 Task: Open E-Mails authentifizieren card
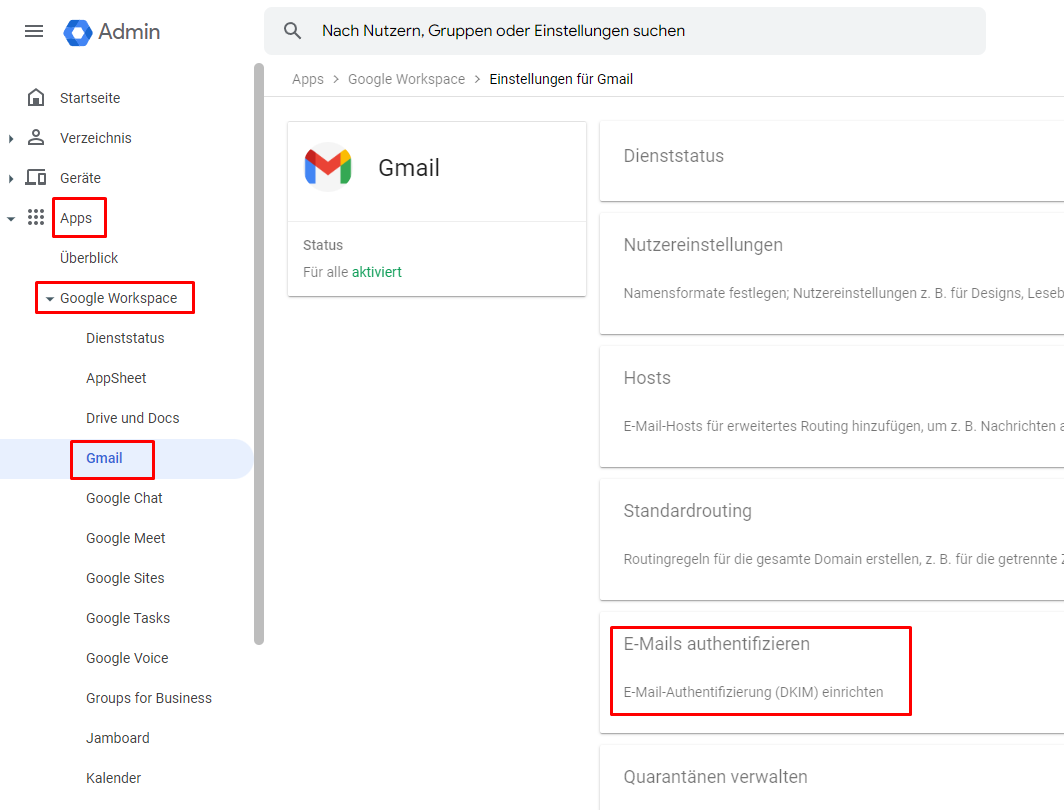click(x=832, y=673)
